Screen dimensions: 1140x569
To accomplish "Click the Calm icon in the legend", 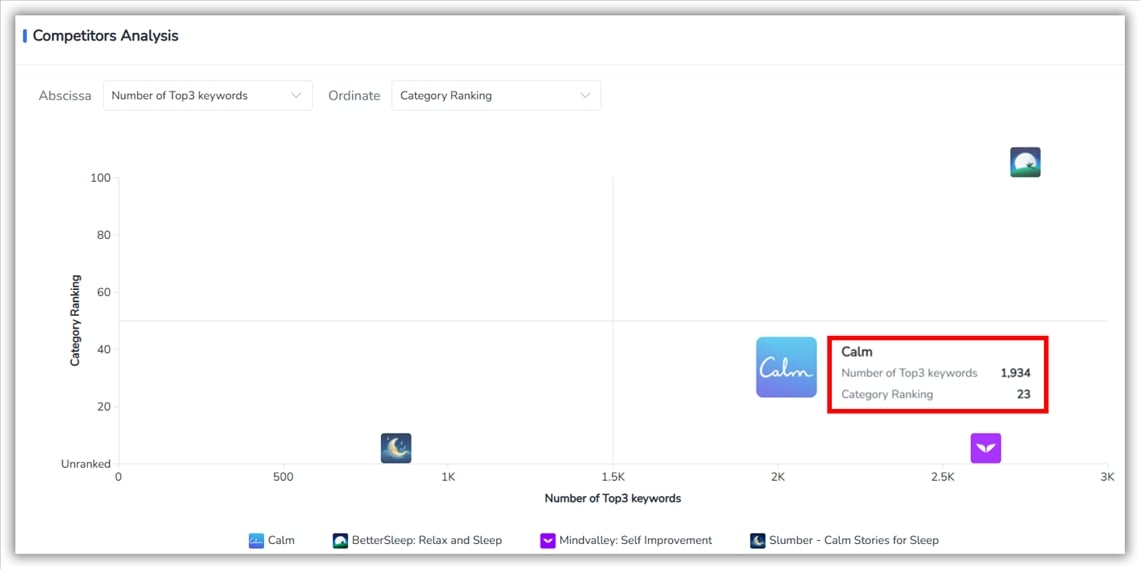I will pyautogui.click(x=256, y=541).
